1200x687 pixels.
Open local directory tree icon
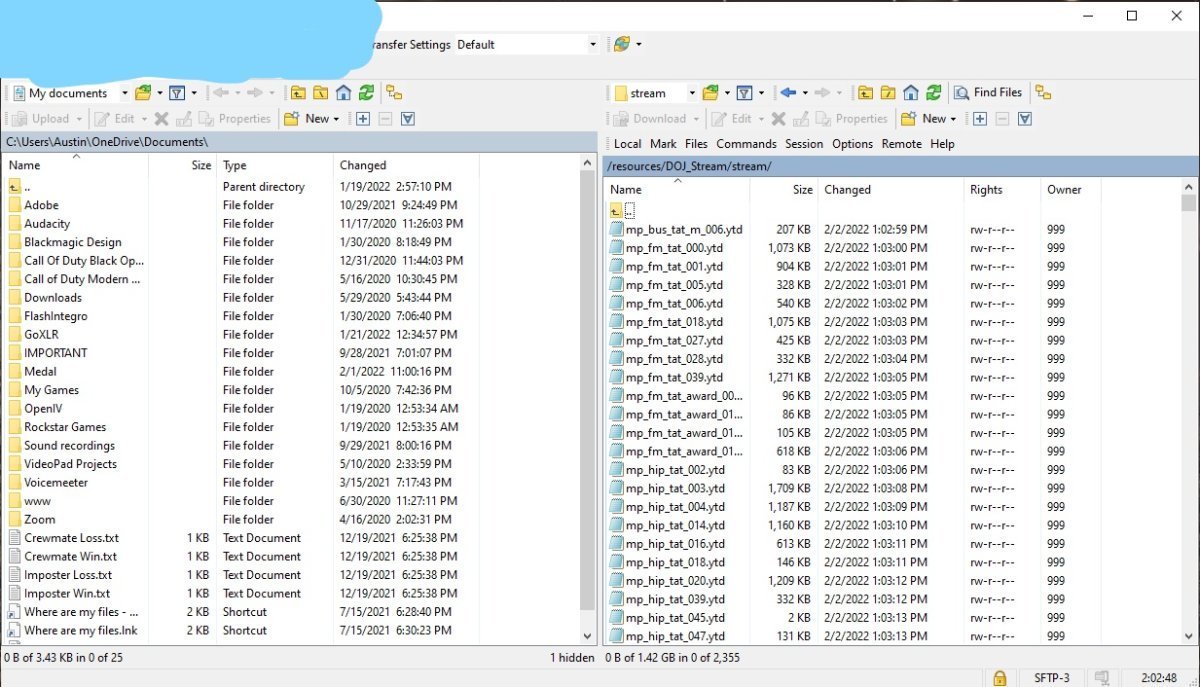tap(394, 93)
